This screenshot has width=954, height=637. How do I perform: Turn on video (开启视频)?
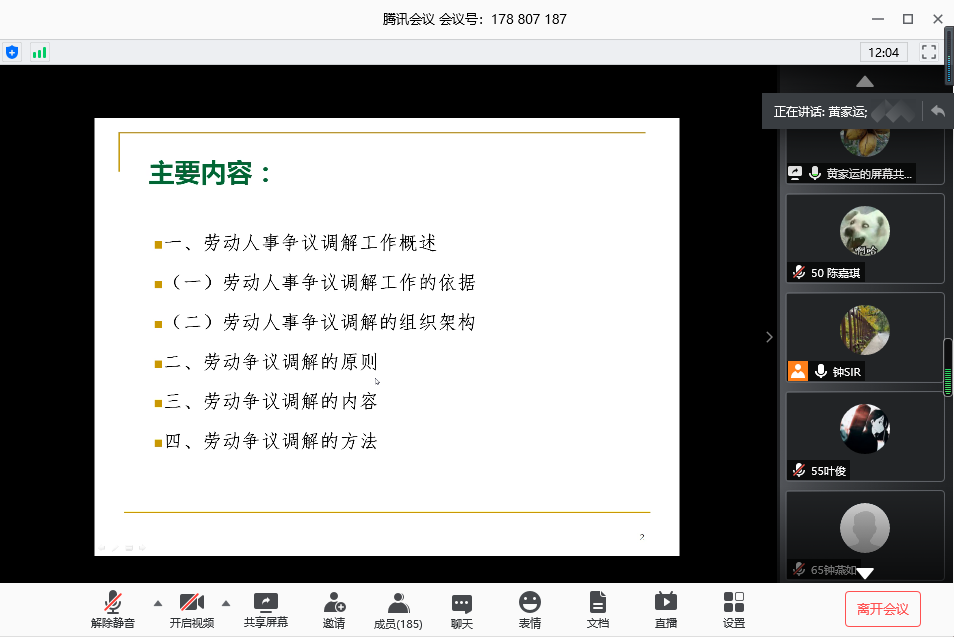point(191,609)
